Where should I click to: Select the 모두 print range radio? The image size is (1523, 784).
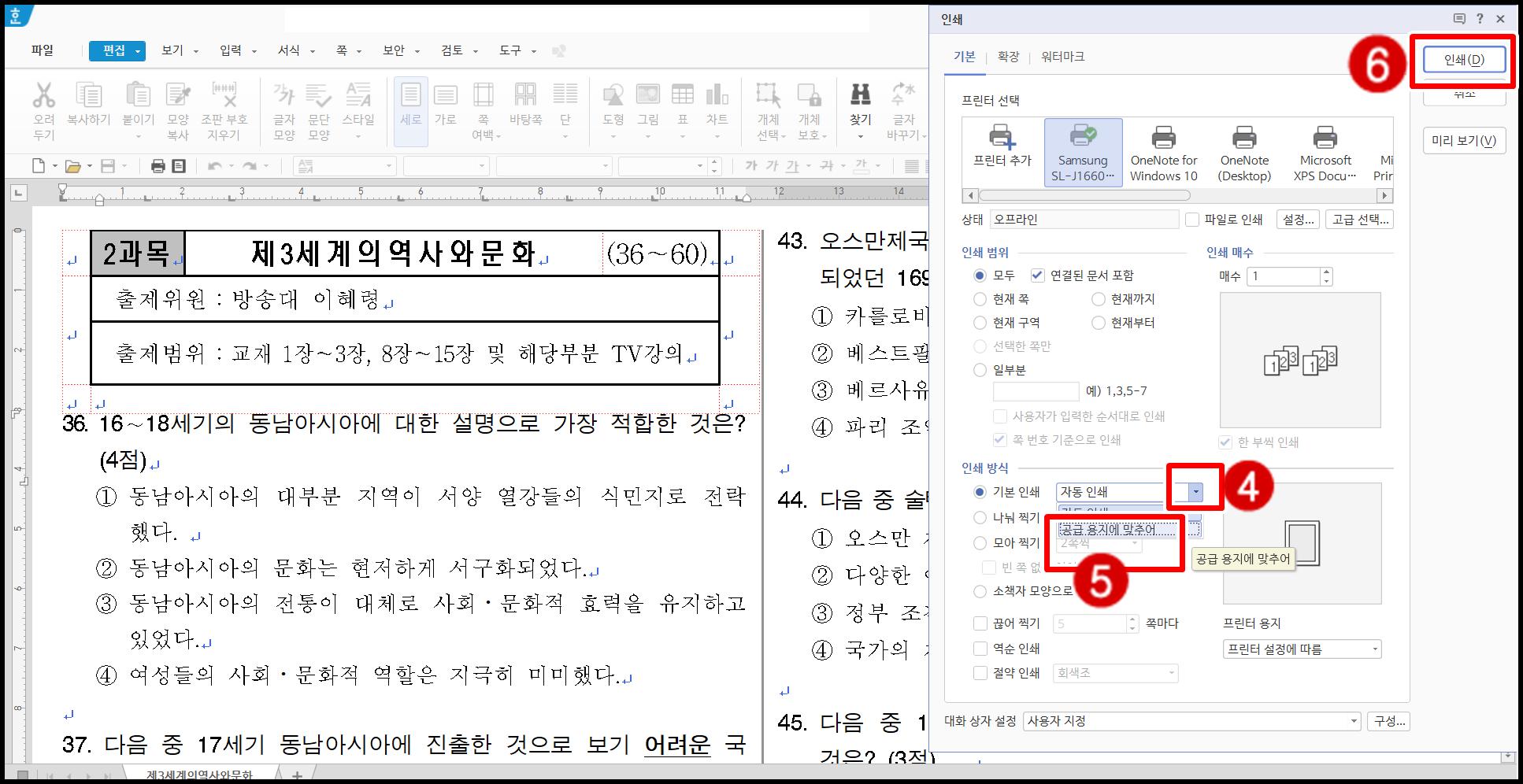(x=980, y=276)
